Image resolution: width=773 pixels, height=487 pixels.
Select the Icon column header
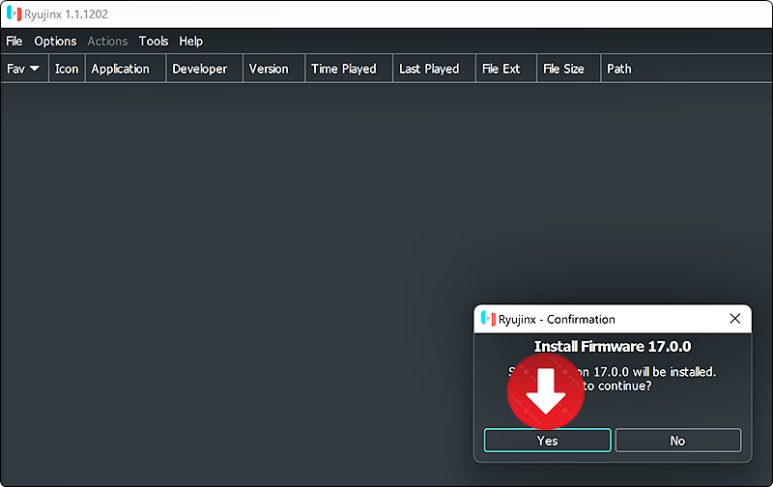66,69
